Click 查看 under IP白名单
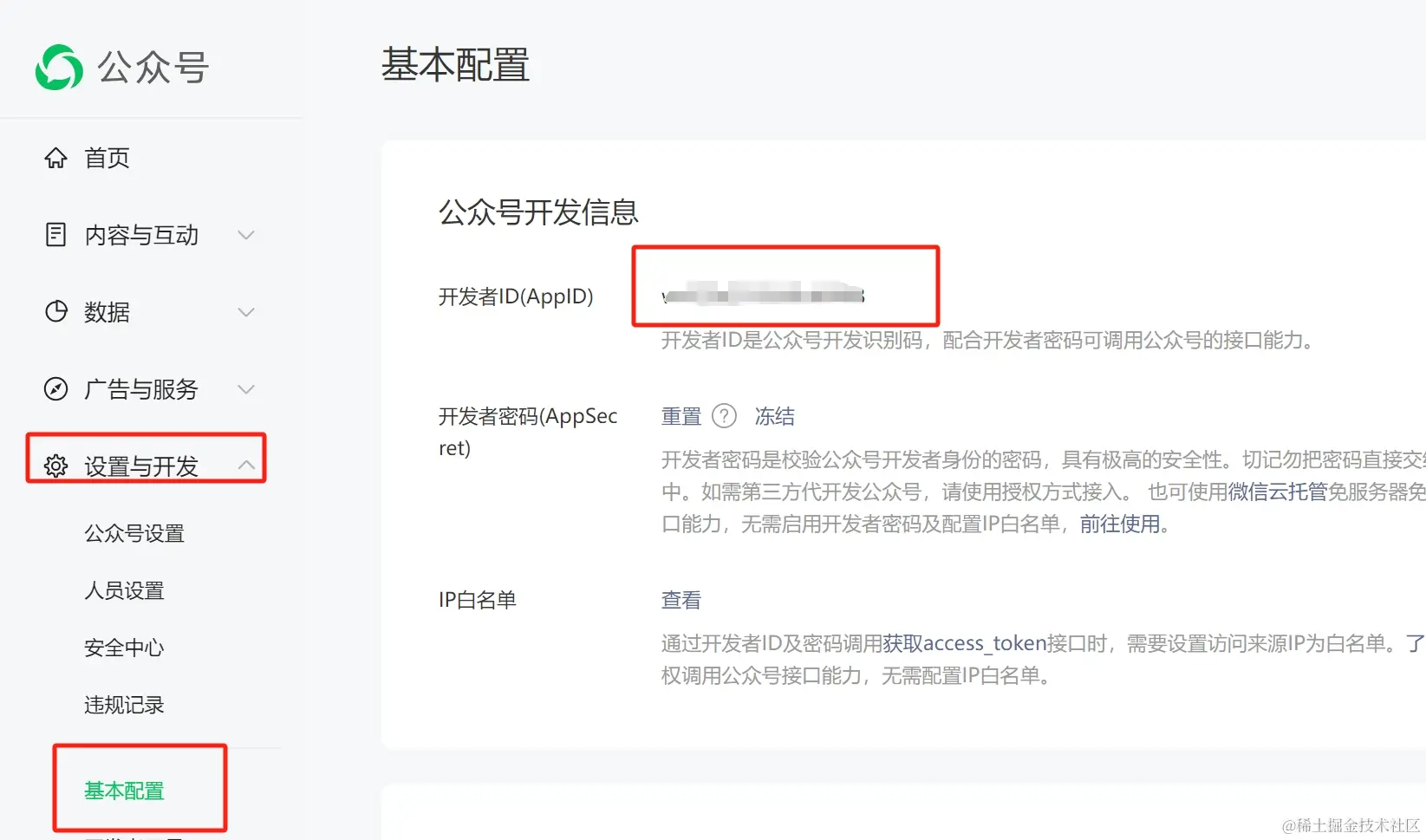Image resolution: width=1426 pixels, height=840 pixels. [x=680, y=599]
